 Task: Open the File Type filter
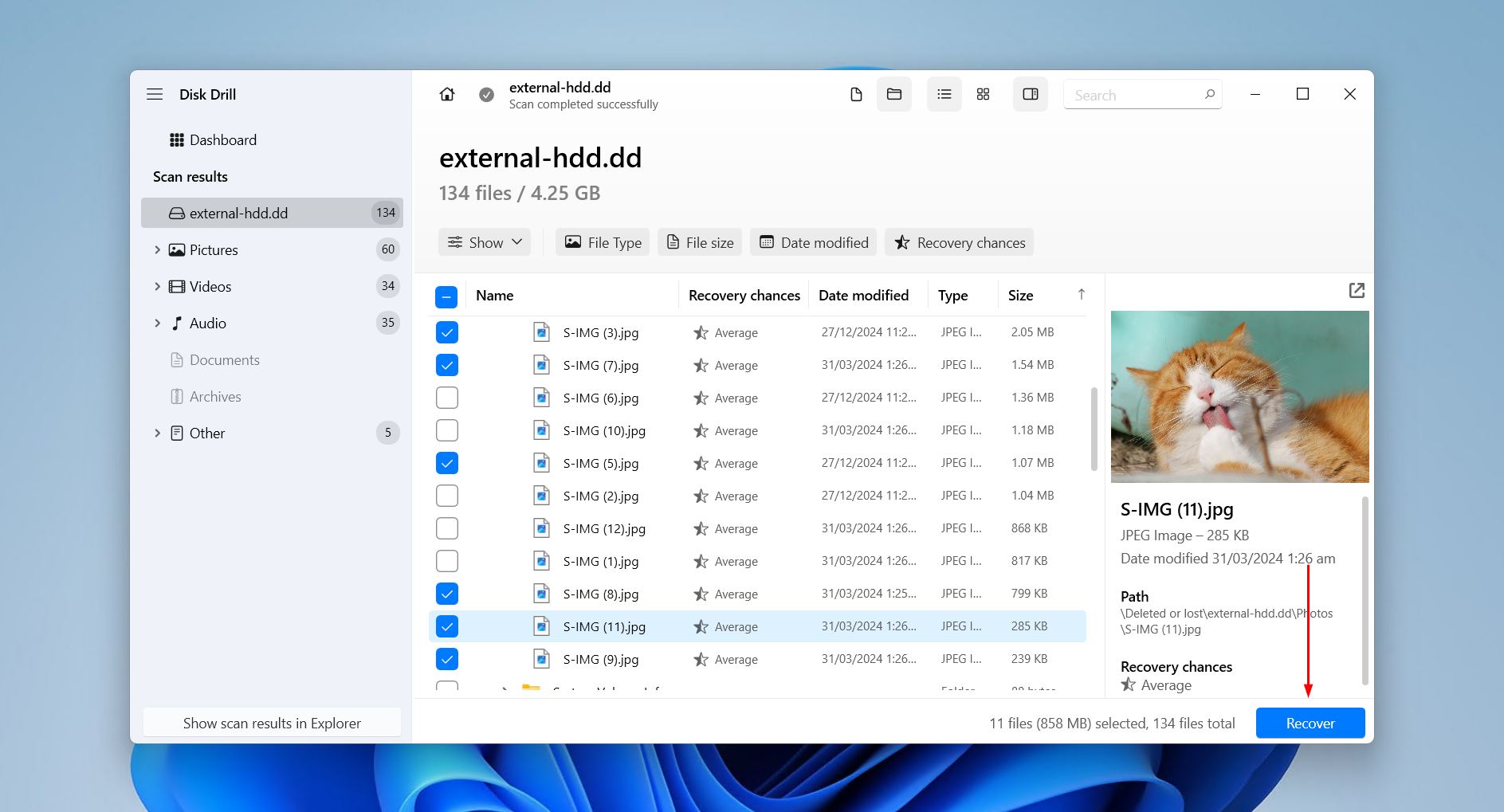603,242
